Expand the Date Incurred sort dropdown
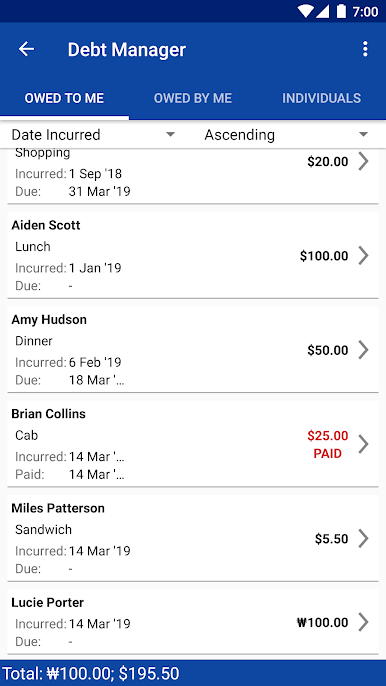The width and height of the screenshot is (386, 686). (x=94, y=135)
